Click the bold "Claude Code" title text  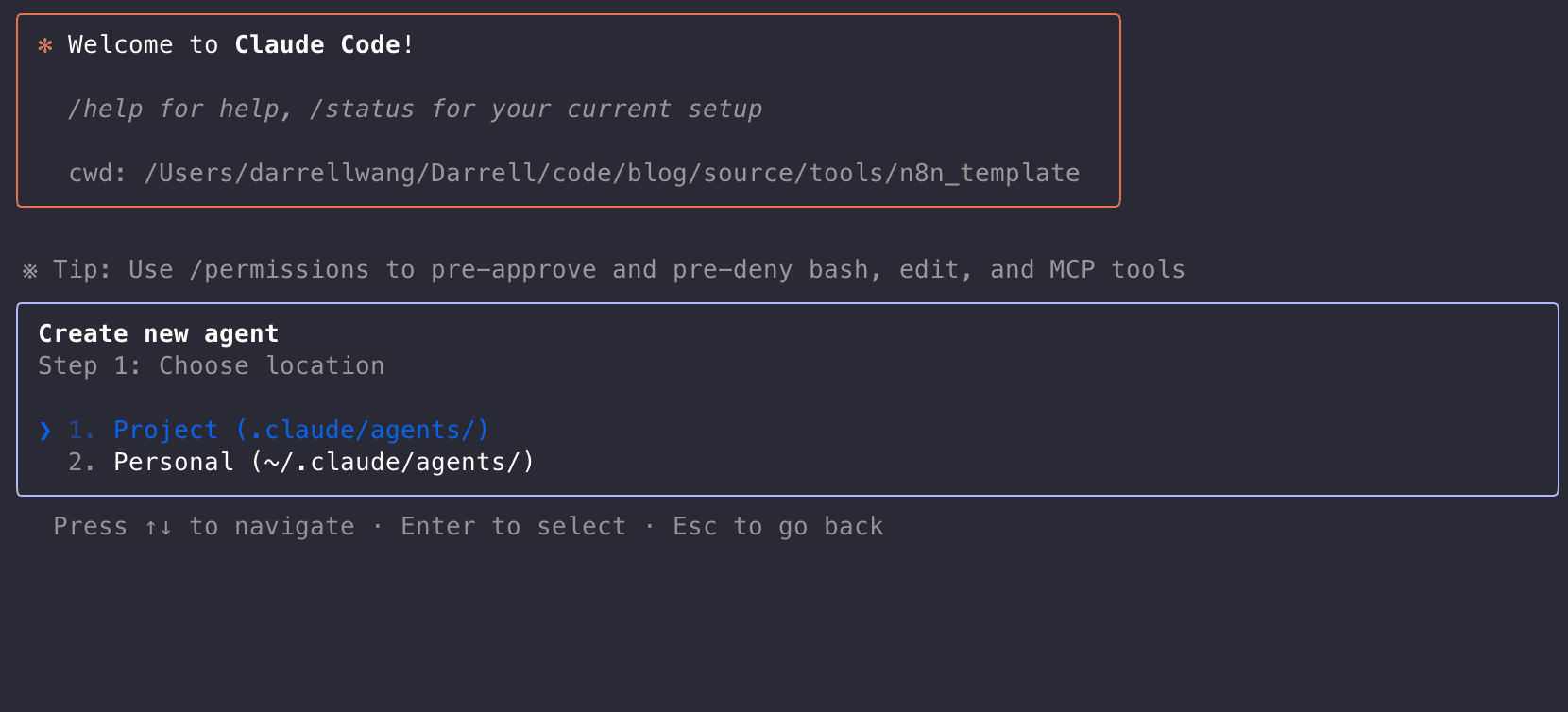click(317, 45)
